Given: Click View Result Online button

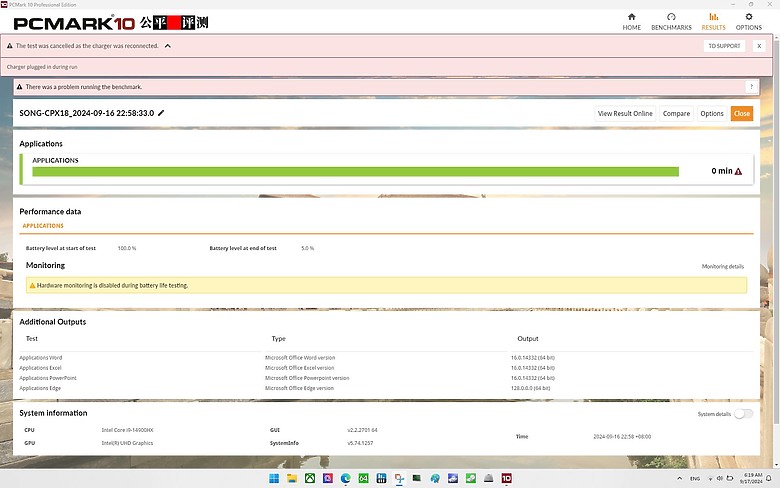Looking at the screenshot, I should pos(625,113).
